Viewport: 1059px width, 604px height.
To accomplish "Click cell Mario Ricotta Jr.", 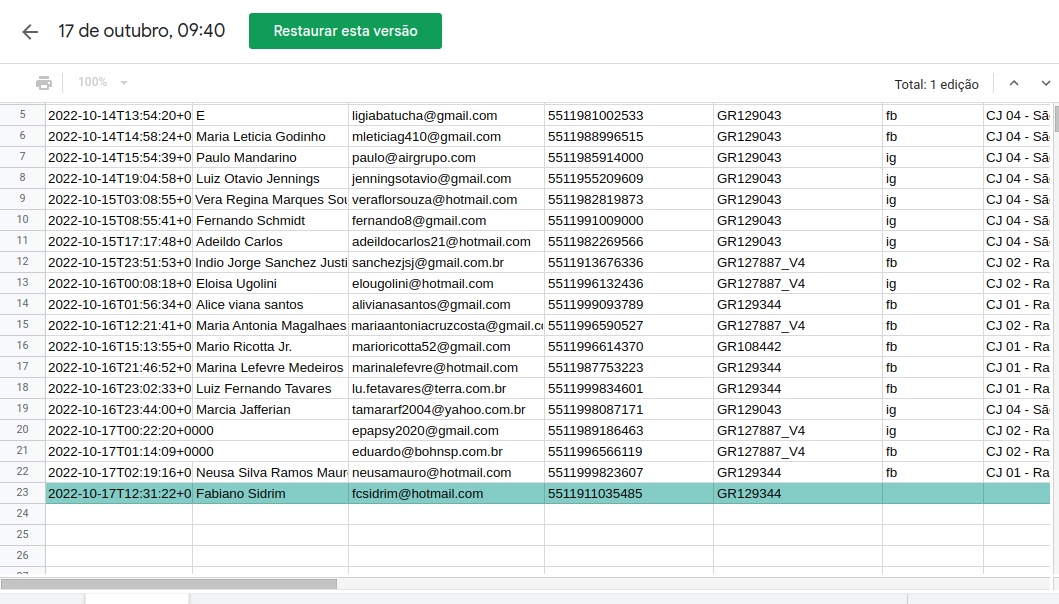I will (x=270, y=347).
